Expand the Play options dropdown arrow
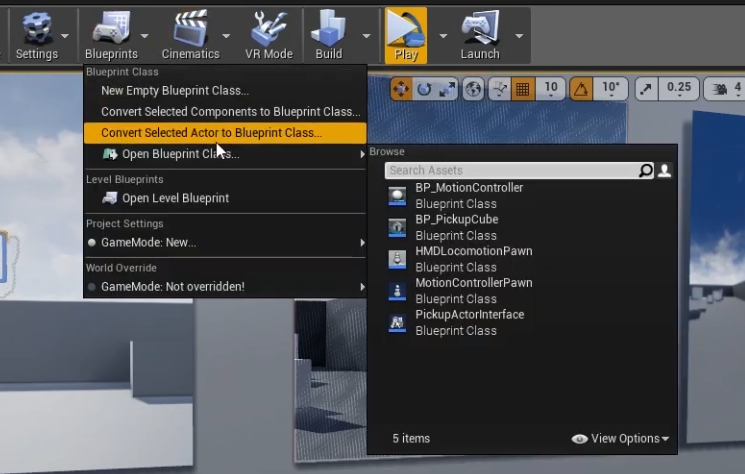The image size is (745, 474). (443, 36)
